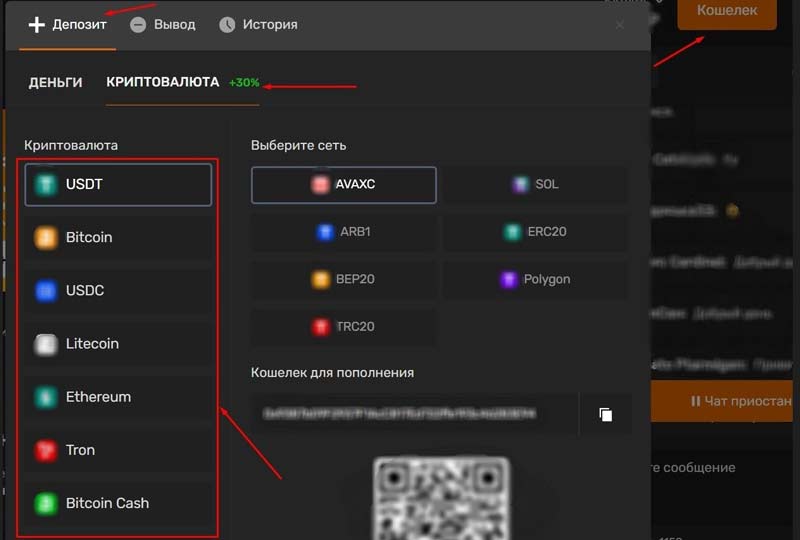Switch to the ДЕНЬГИ payment tab
The width and height of the screenshot is (800, 540).
tap(55, 83)
